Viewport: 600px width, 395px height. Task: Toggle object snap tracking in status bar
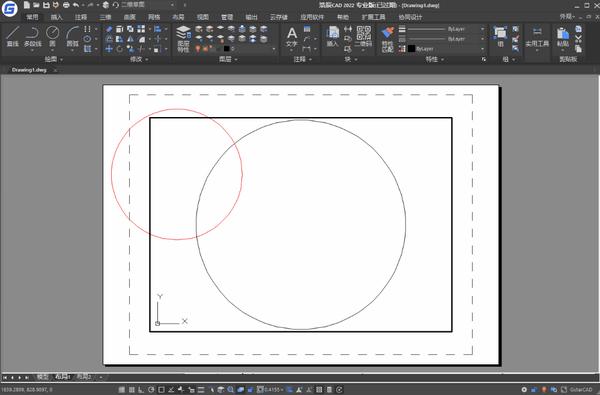click(171, 390)
